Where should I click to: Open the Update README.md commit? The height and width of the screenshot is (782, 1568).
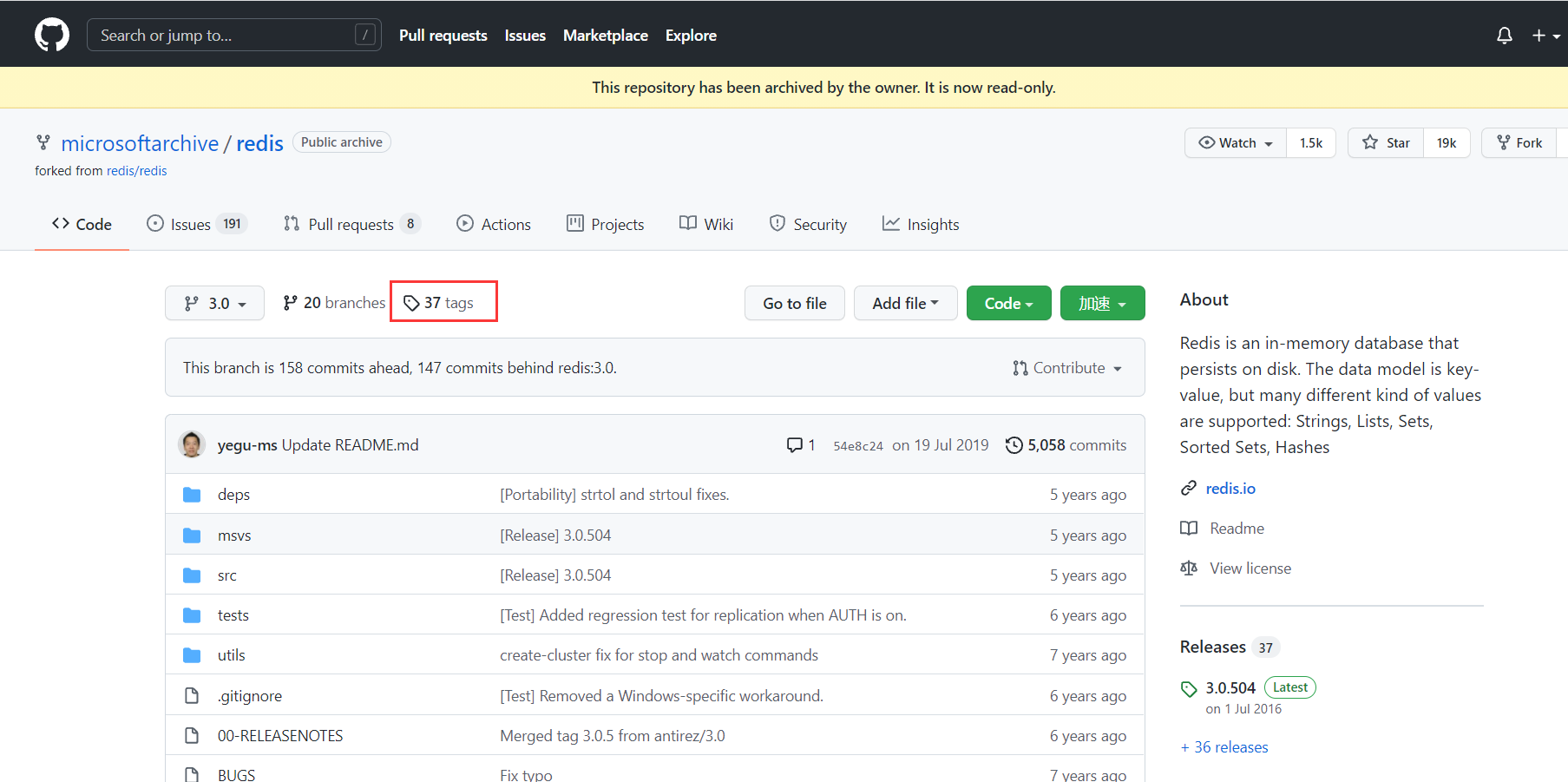pyautogui.click(x=350, y=445)
